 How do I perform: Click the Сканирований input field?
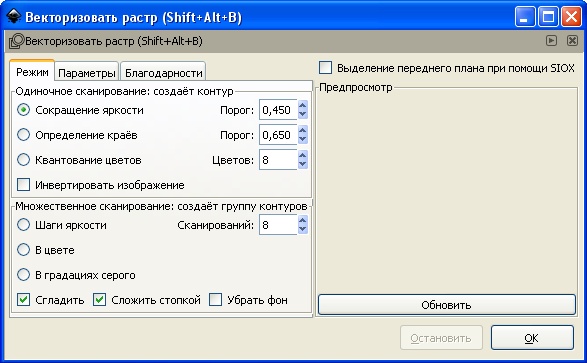click(278, 225)
